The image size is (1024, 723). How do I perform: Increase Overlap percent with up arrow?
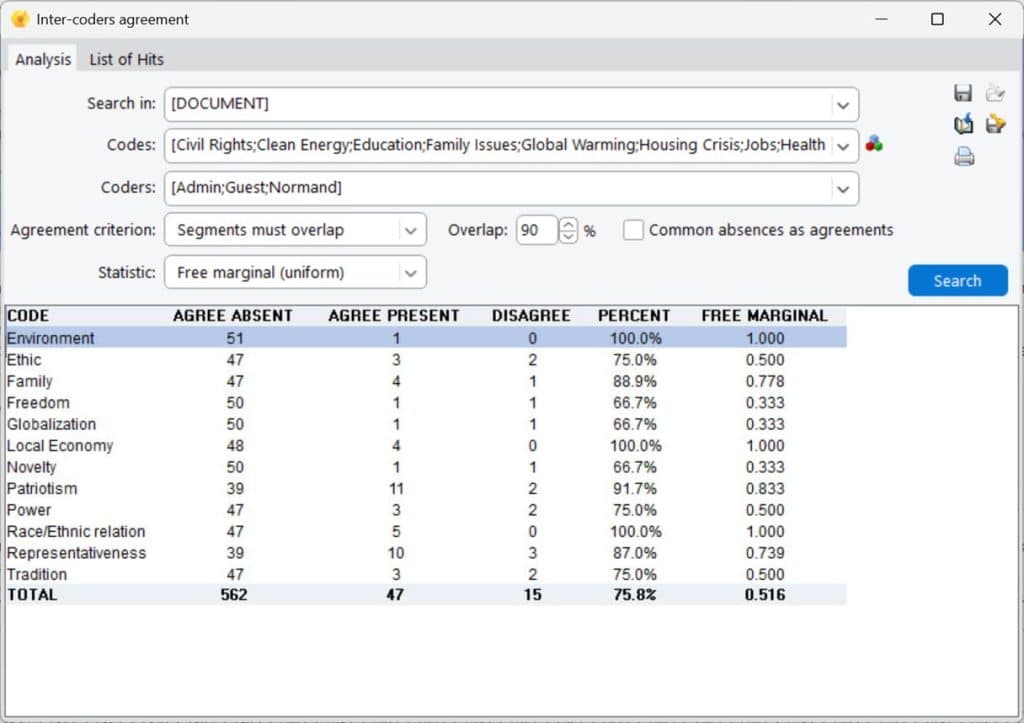[568, 224]
